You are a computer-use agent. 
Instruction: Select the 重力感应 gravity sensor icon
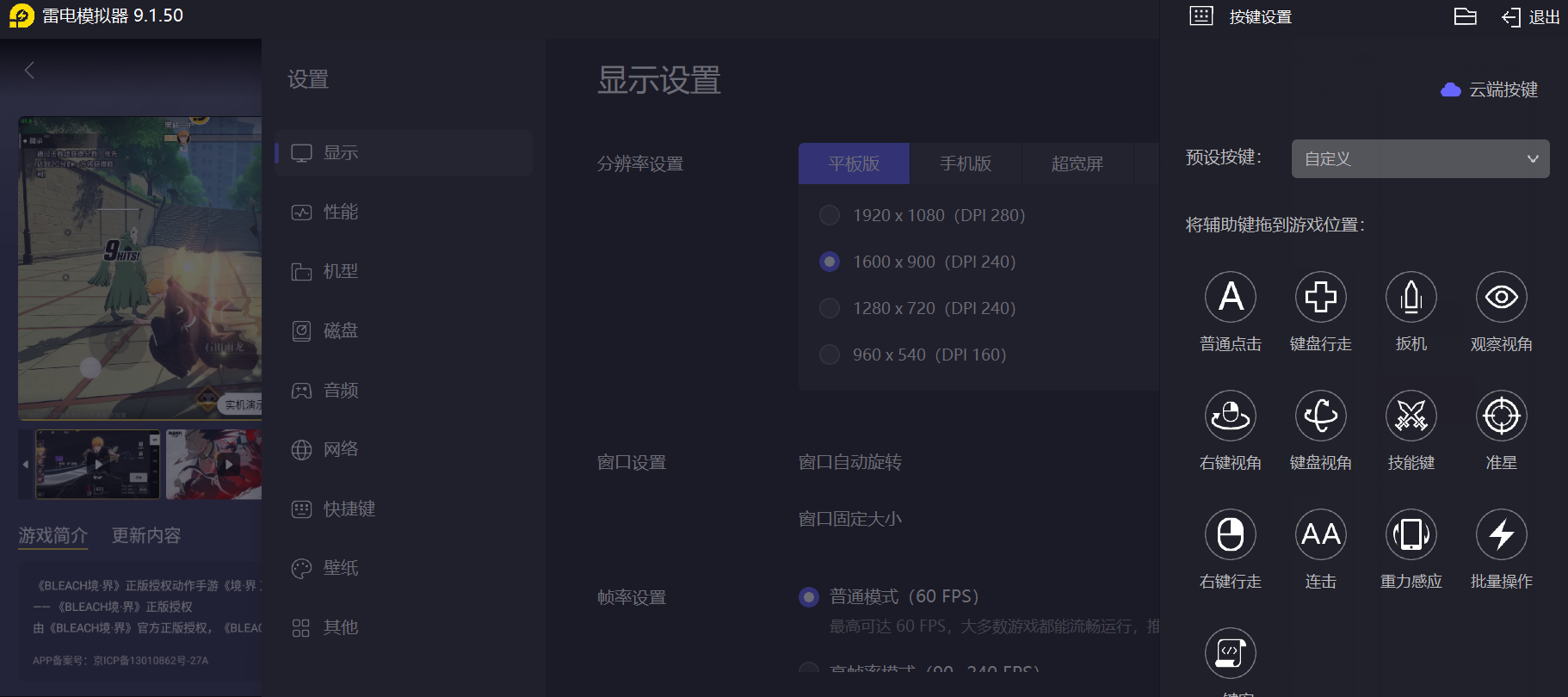pyautogui.click(x=1411, y=534)
